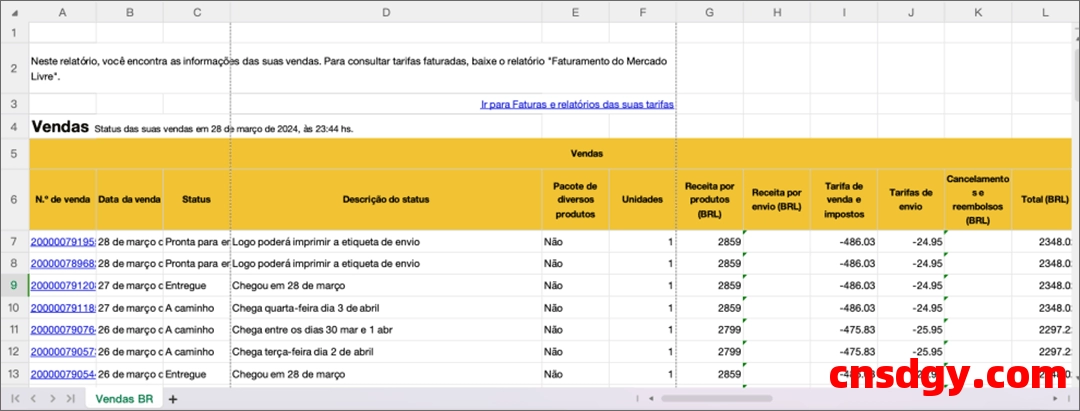This screenshot has width=1080, height=411.
Task: Select column G header
Action: (x=709, y=12)
